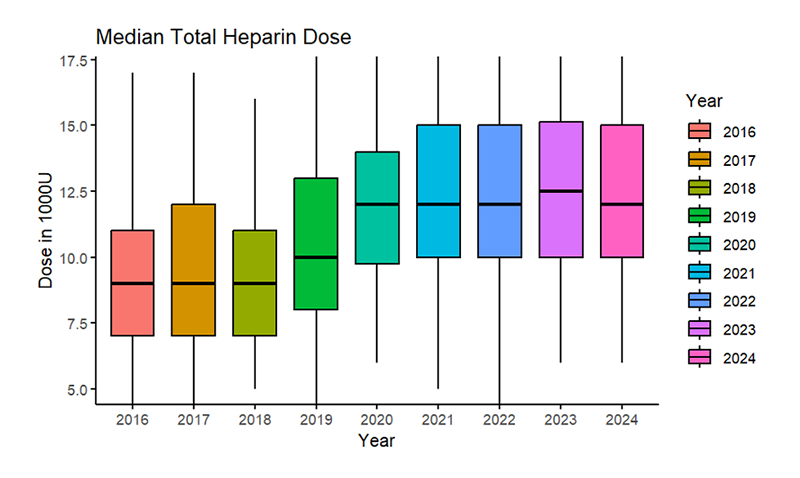Click the x-axis title 'Year' below the plot

tap(377, 440)
